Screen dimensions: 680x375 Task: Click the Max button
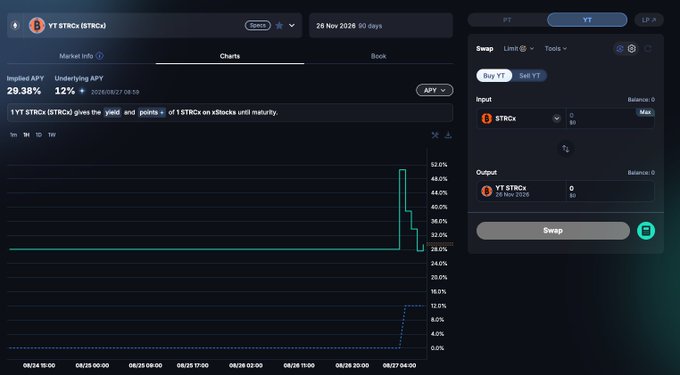click(645, 112)
